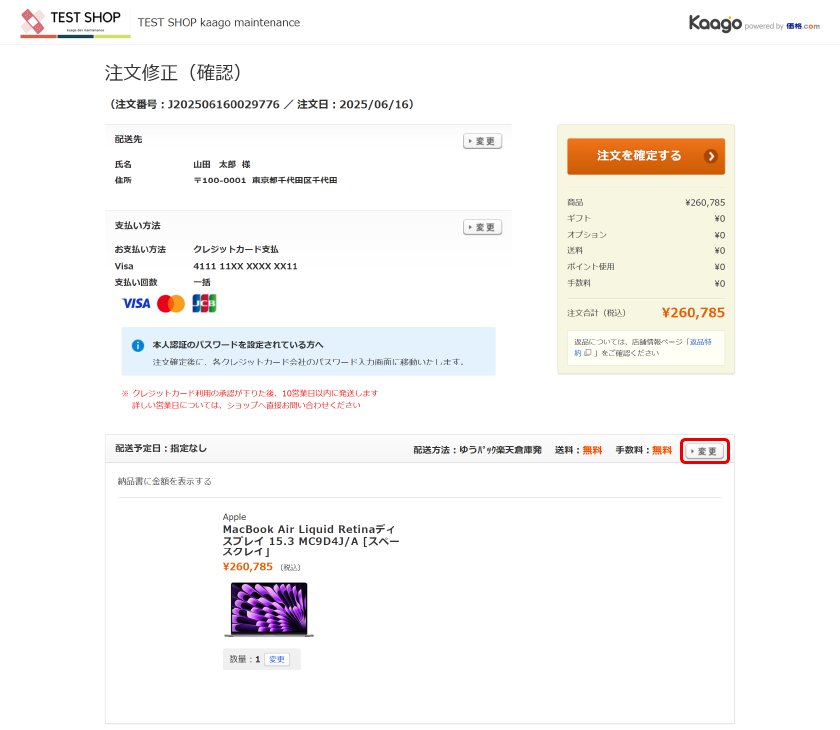This screenshot has width=840, height=730.
Task: Click 納品書に金額を表示する text
Action: coord(164,481)
